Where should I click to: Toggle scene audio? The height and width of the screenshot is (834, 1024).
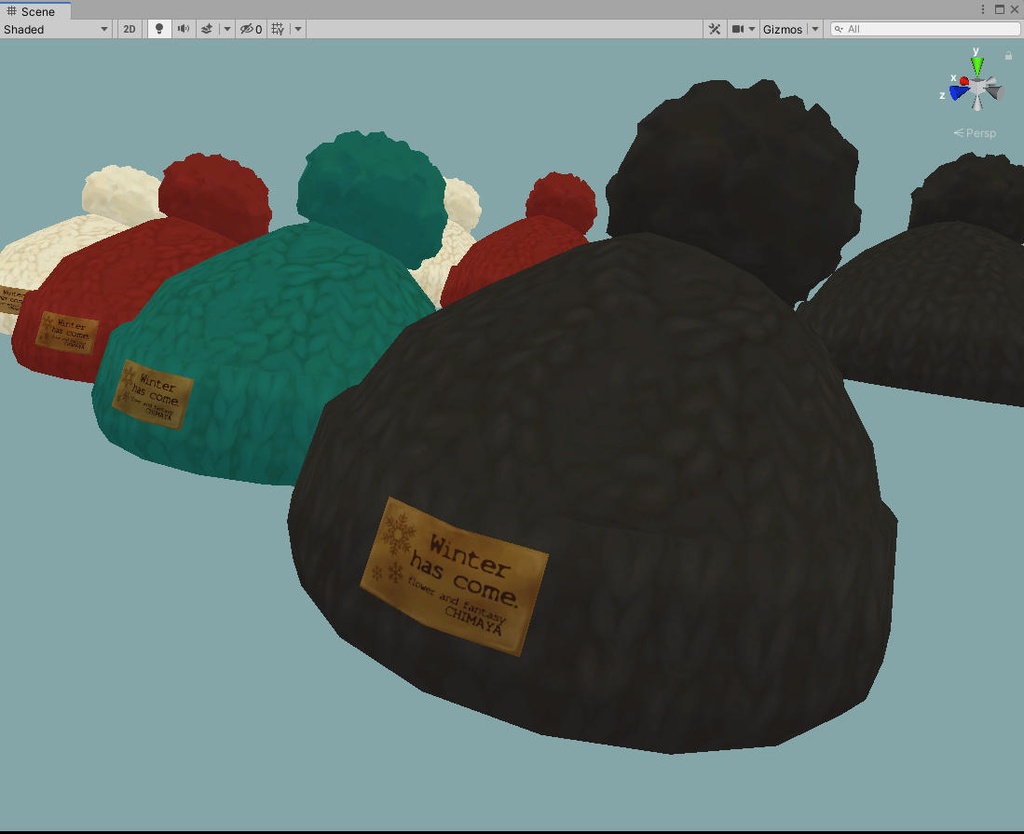tap(183, 29)
